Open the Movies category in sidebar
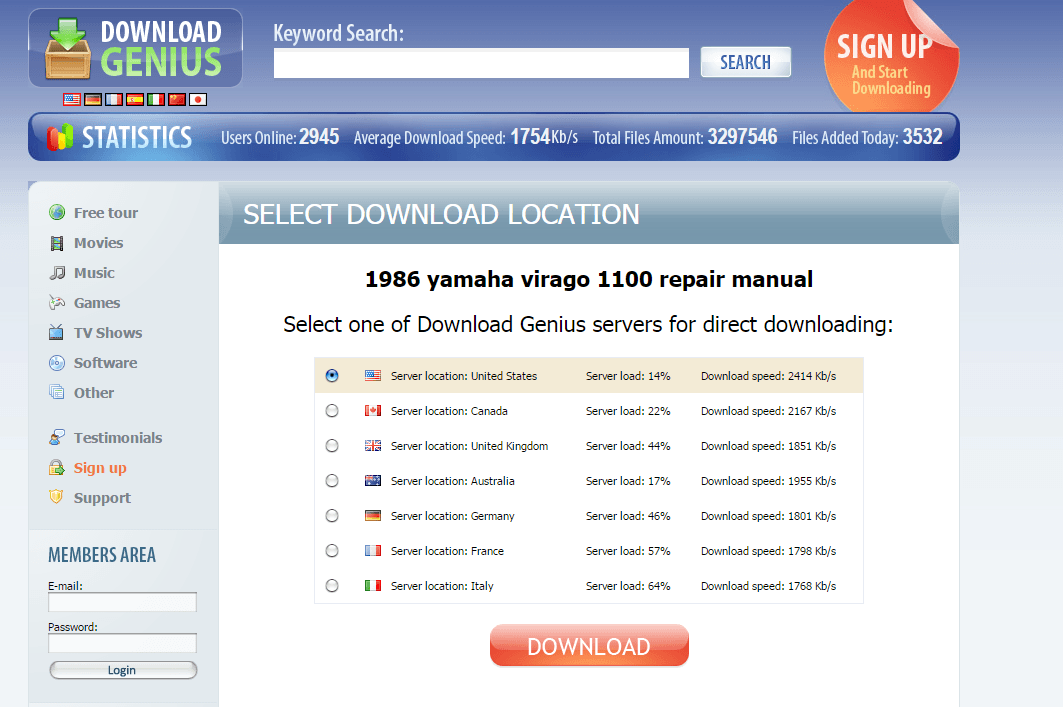 (x=98, y=243)
